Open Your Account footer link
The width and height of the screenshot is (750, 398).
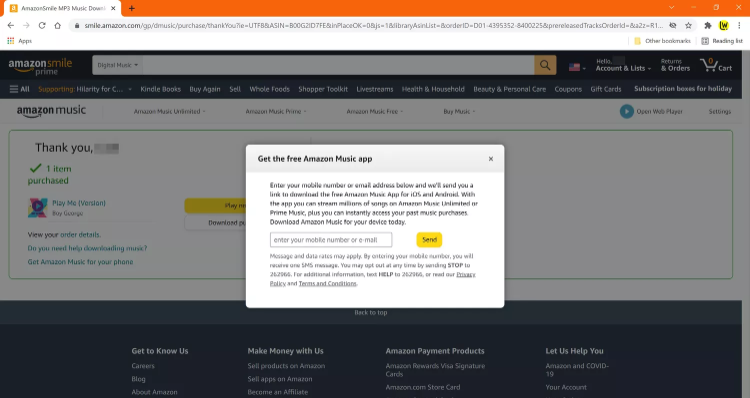[566, 387]
